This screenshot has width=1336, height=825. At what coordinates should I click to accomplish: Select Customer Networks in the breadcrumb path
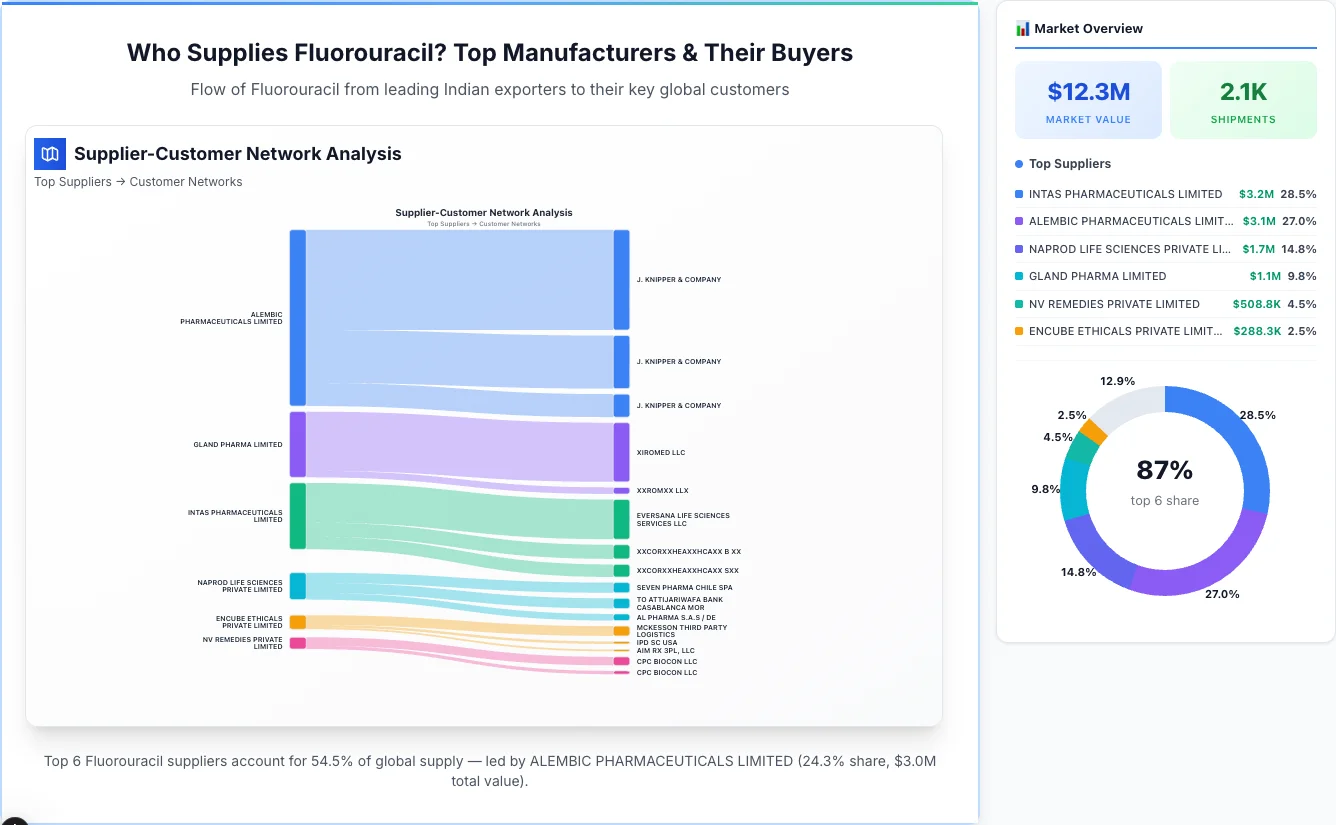coord(188,181)
